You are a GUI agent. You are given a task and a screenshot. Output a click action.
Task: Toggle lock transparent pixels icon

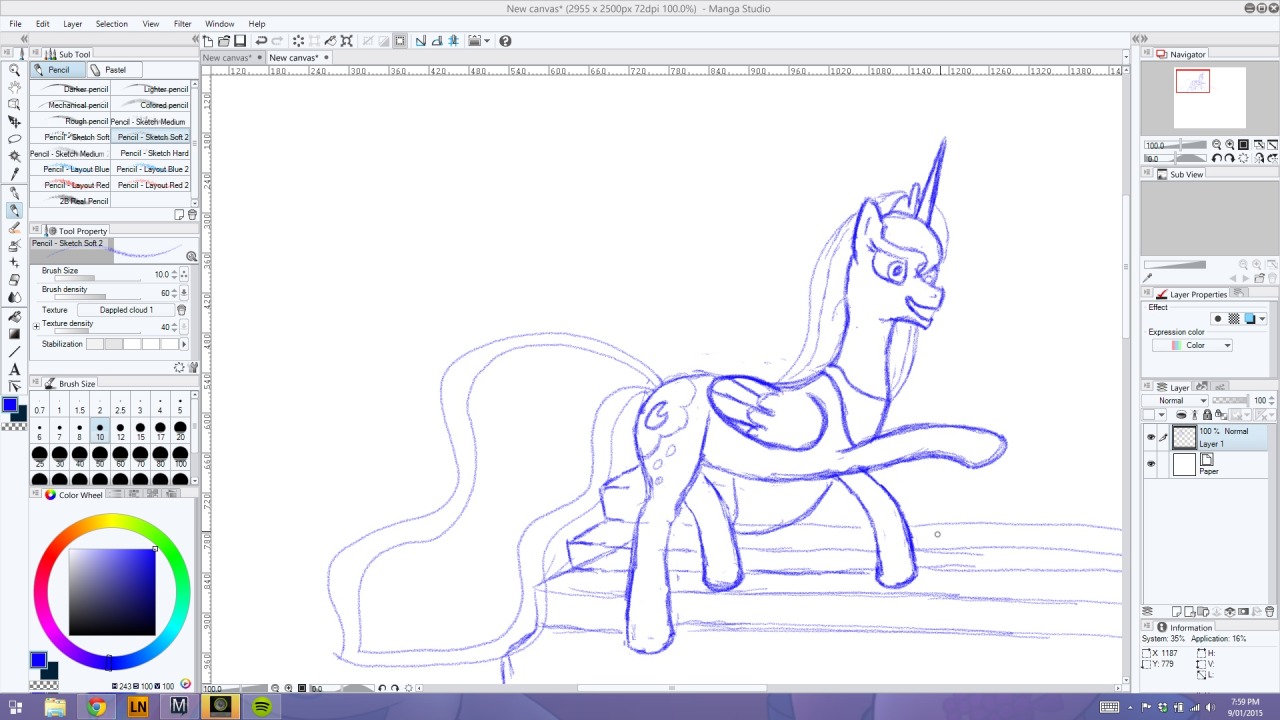[1220, 415]
